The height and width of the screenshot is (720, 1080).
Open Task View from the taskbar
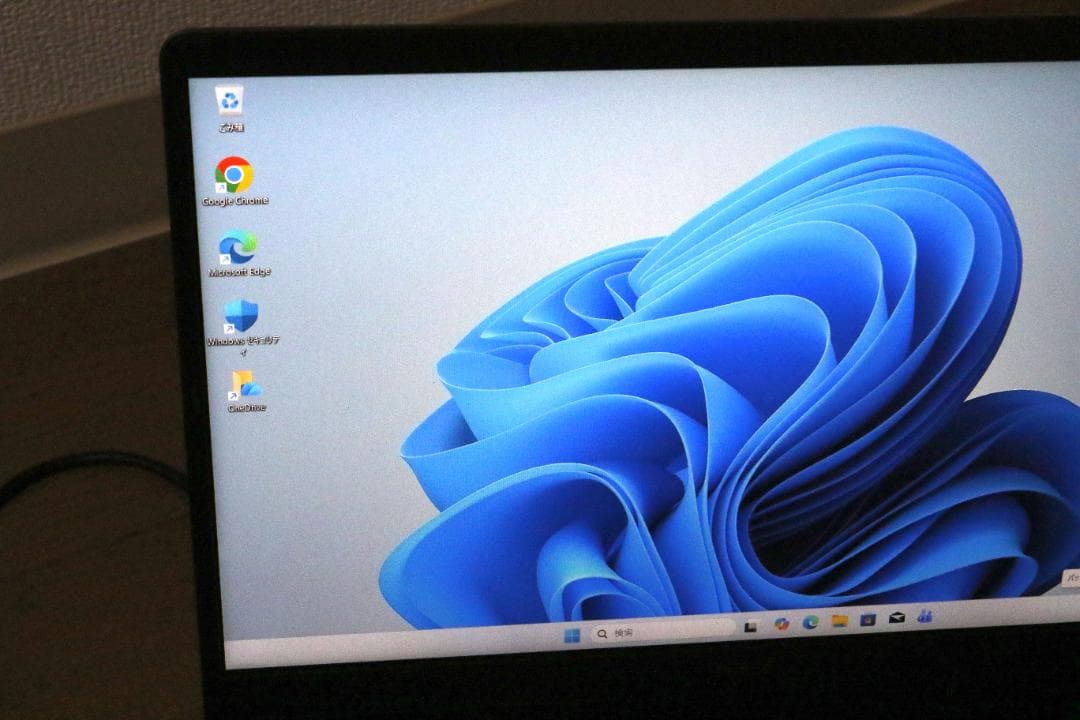coord(751,624)
